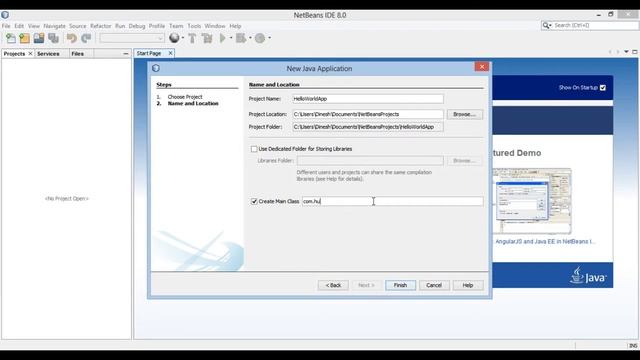Expand the Debug Project dropdown arrow

[x=250, y=38]
